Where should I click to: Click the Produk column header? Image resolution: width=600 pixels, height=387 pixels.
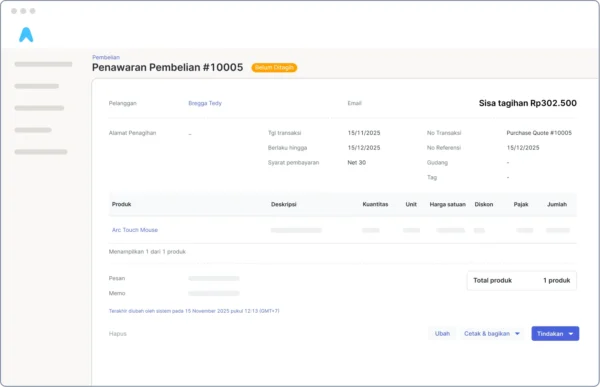tap(121, 204)
